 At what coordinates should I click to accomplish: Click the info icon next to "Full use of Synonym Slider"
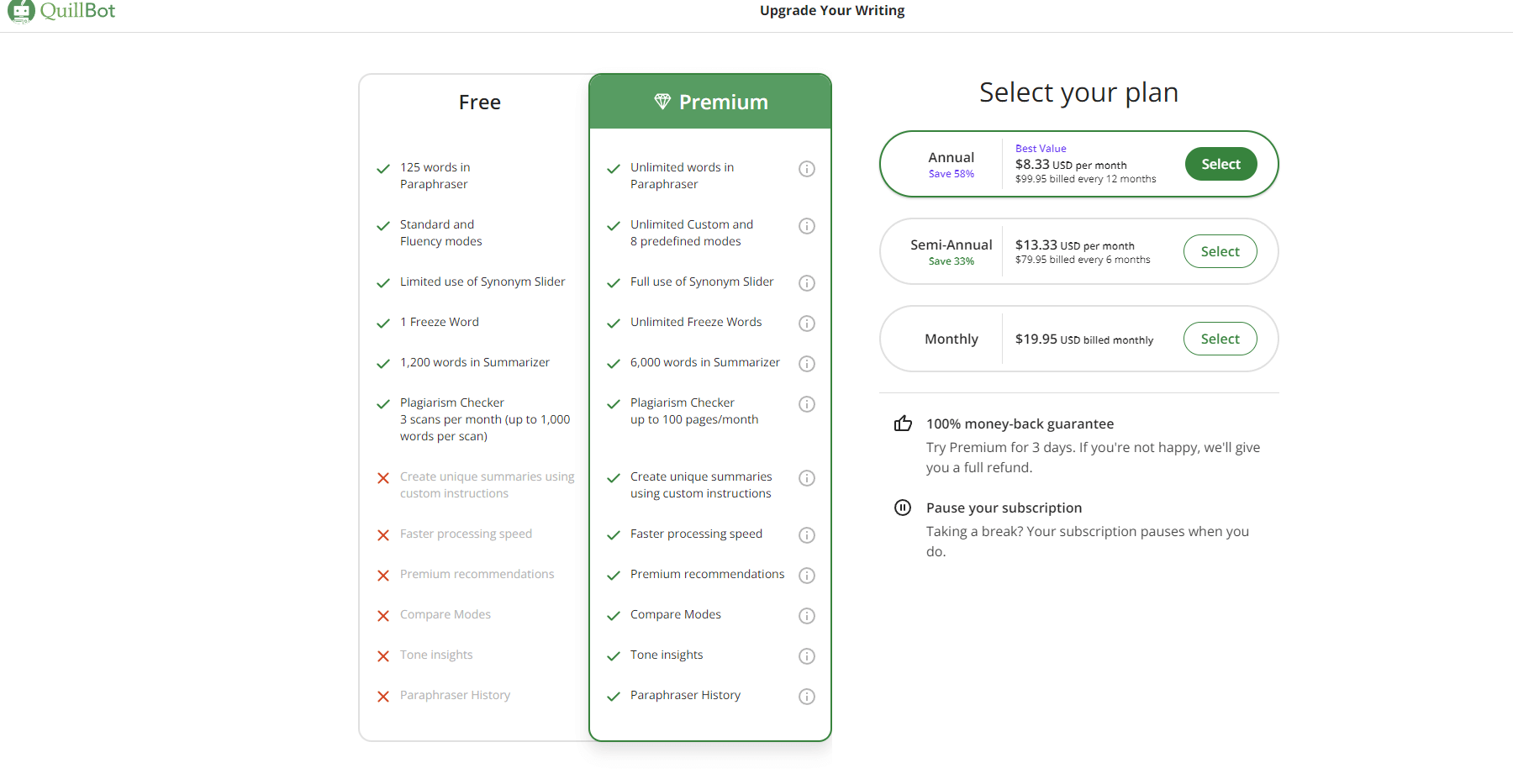[806, 283]
